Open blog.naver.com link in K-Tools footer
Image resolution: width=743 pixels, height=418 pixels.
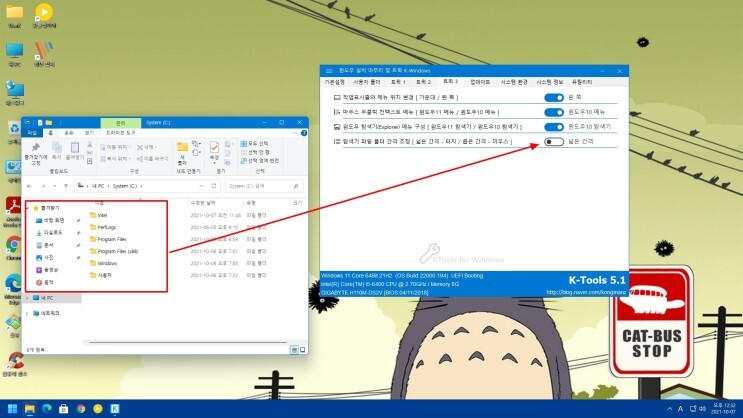pos(586,292)
